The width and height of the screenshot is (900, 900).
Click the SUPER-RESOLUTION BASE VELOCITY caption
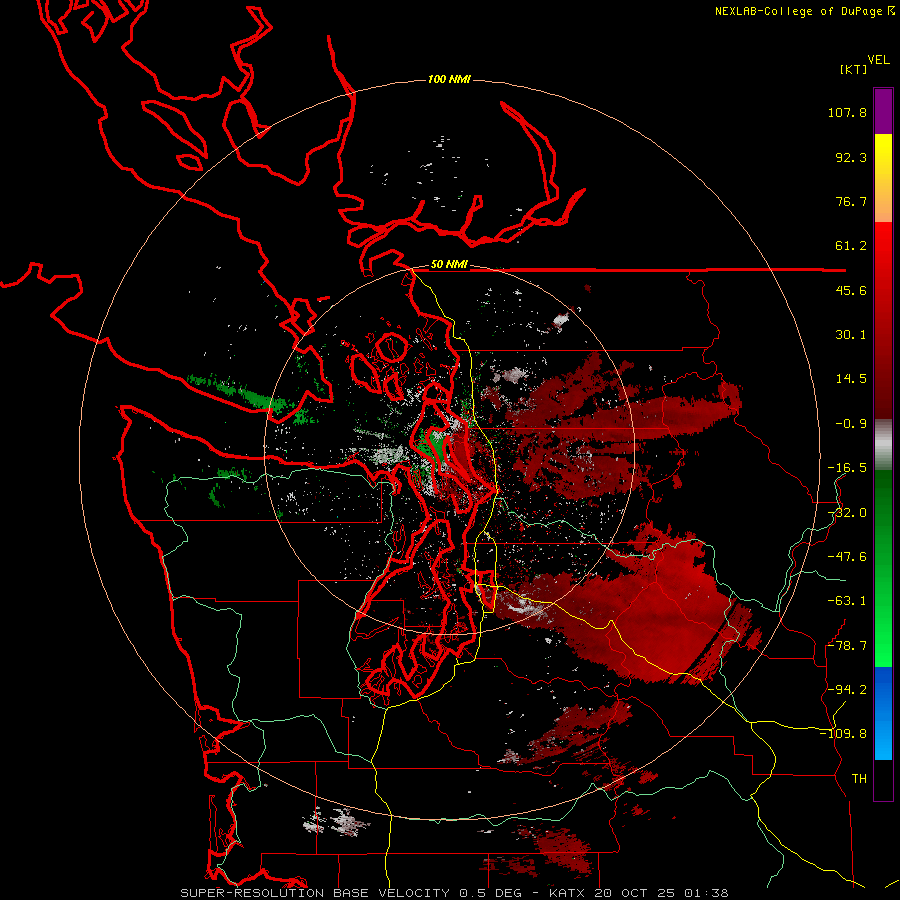[315, 893]
